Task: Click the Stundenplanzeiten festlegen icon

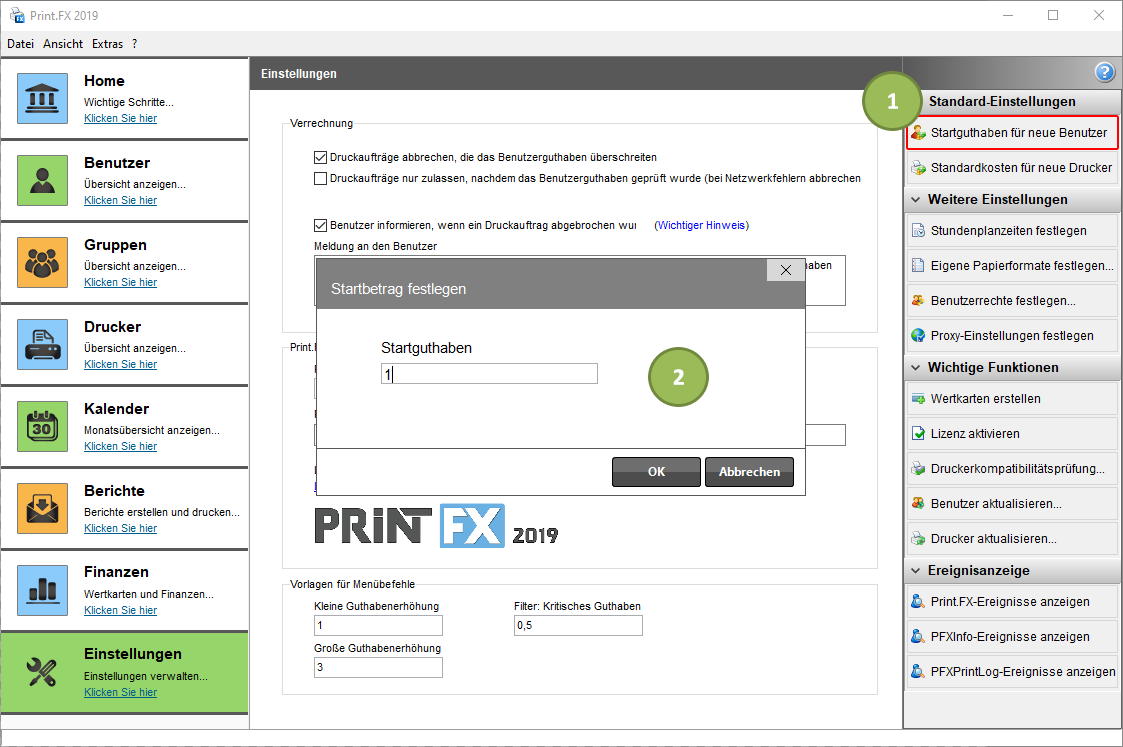Action: click(918, 231)
